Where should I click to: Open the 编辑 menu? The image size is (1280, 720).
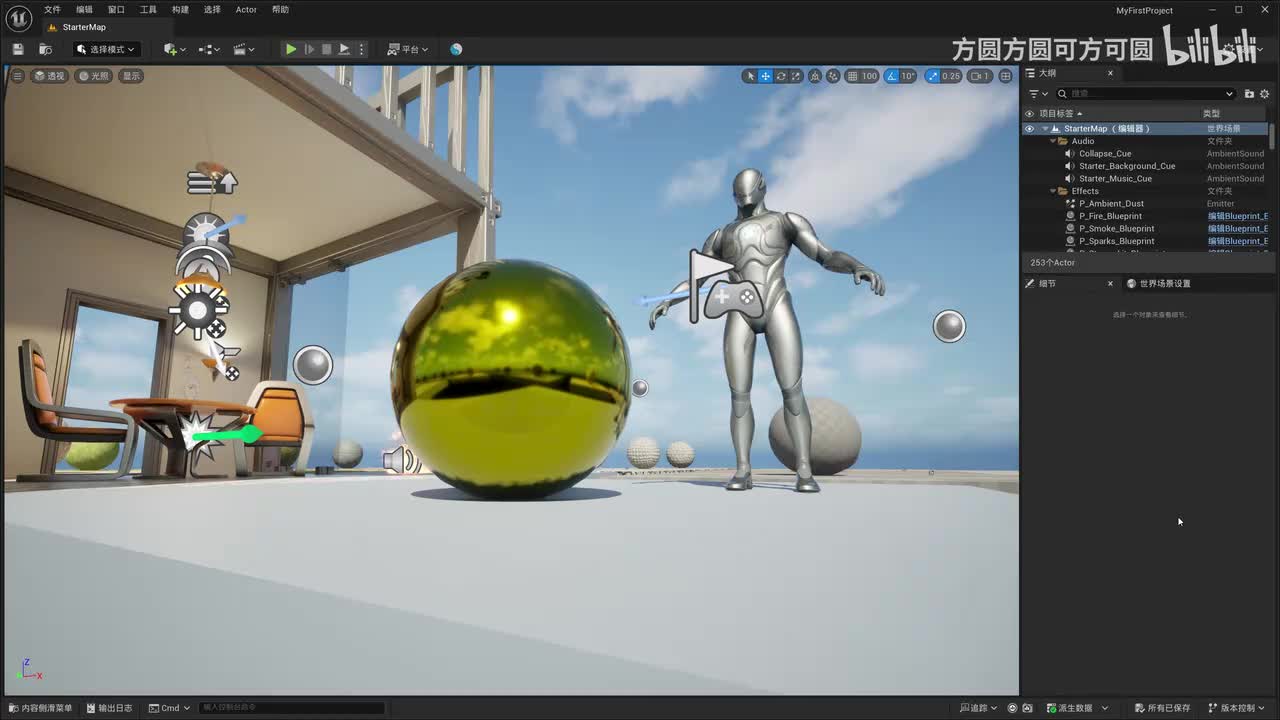coord(84,10)
